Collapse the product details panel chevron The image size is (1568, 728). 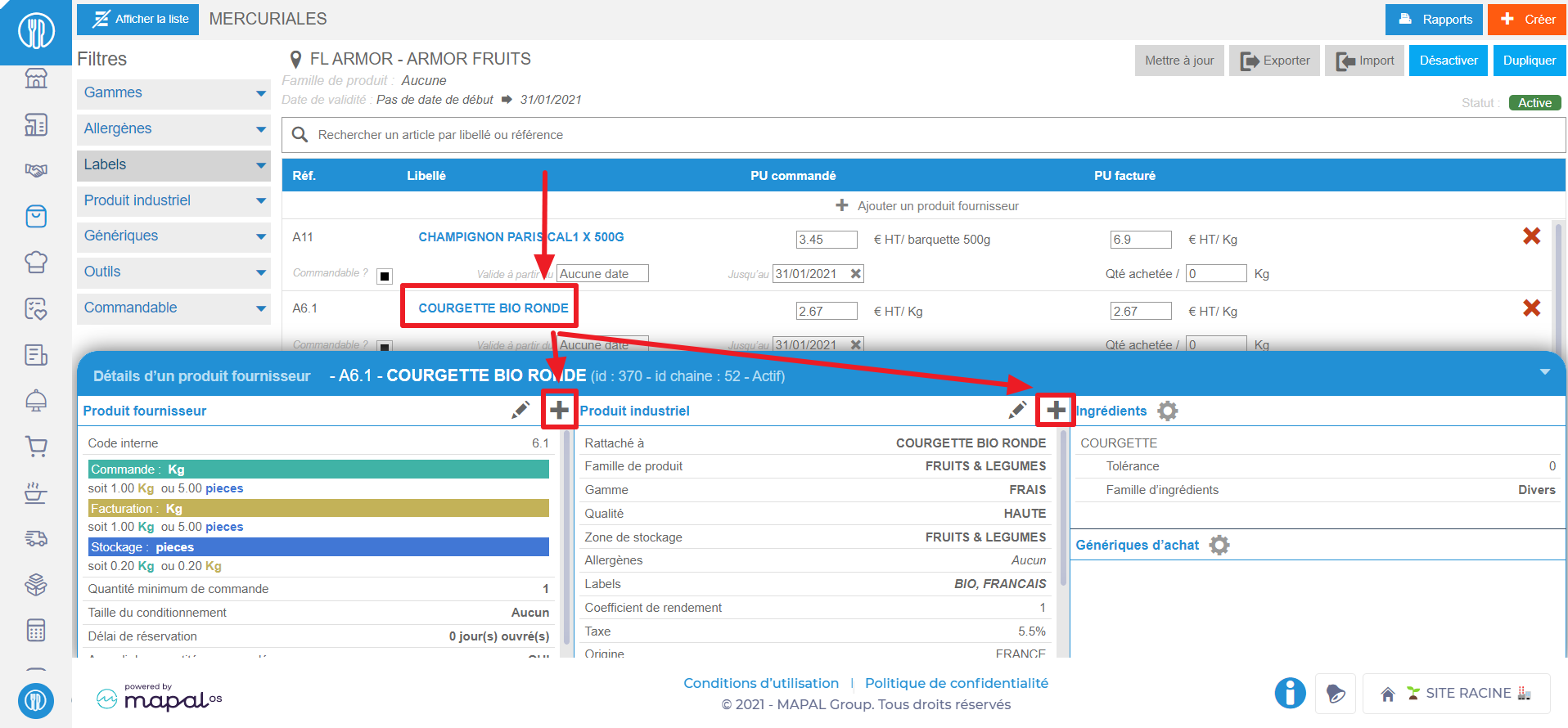[1544, 372]
